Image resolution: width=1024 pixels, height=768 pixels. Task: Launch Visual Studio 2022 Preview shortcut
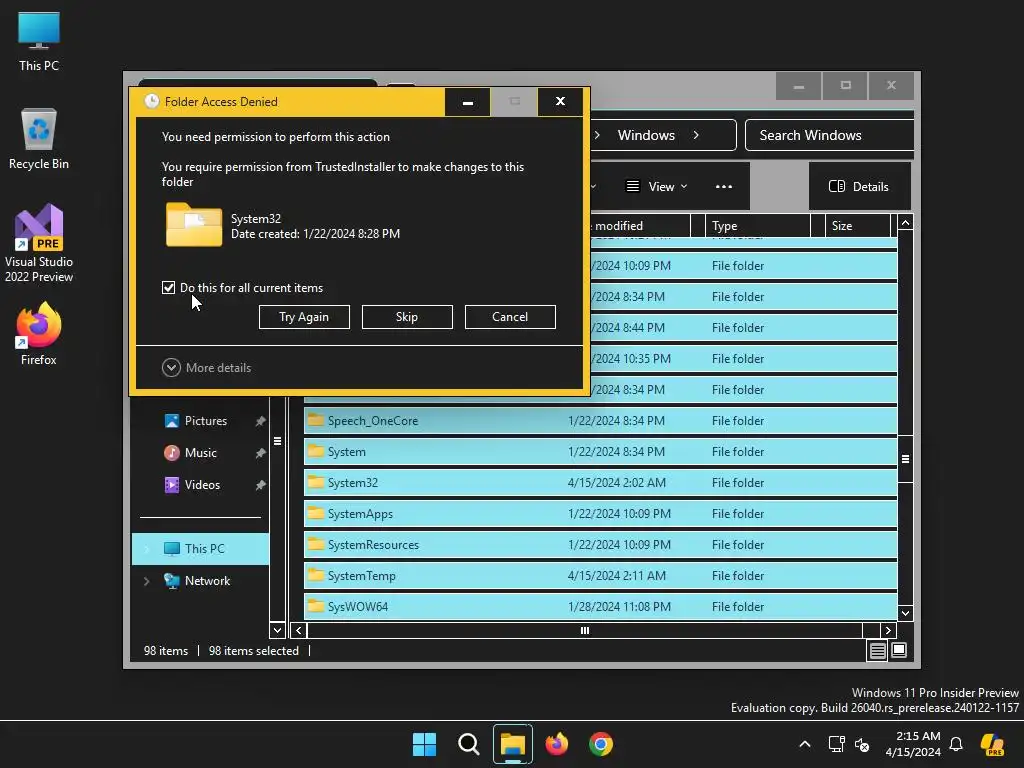click(x=39, y=243)
